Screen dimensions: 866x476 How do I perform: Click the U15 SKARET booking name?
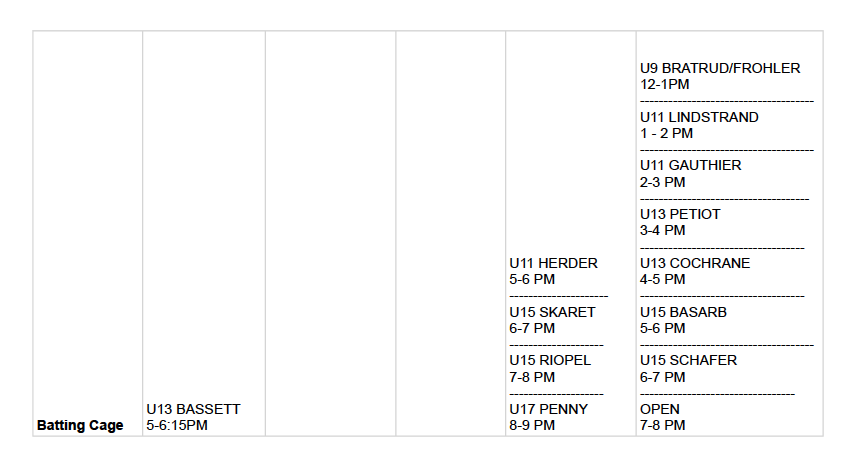[x=552, y=312]
